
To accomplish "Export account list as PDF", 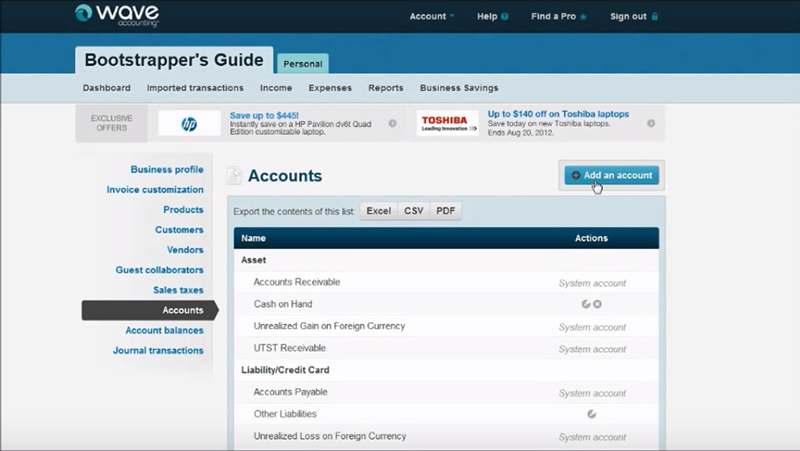I will (x=445, y=211).
